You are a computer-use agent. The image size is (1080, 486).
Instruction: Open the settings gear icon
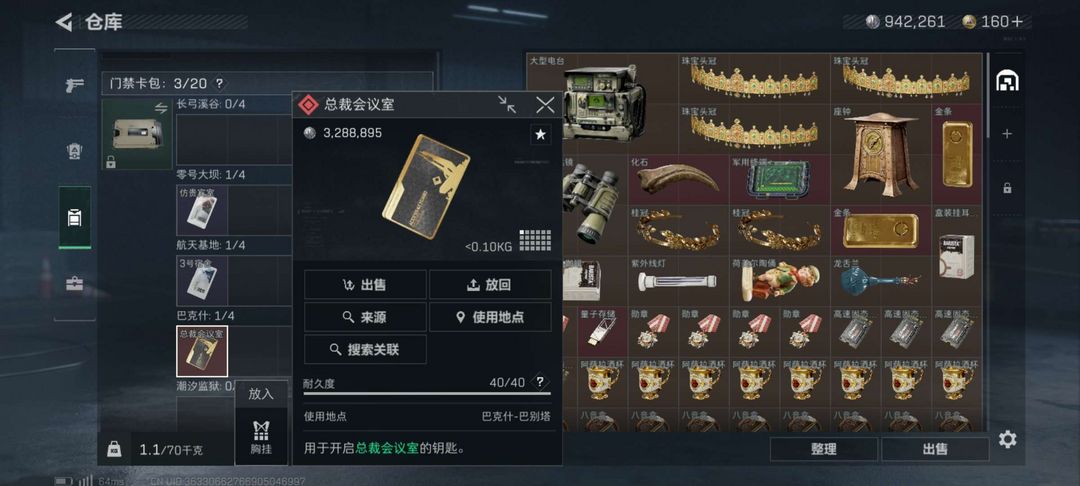click(x=1008, y=439)
